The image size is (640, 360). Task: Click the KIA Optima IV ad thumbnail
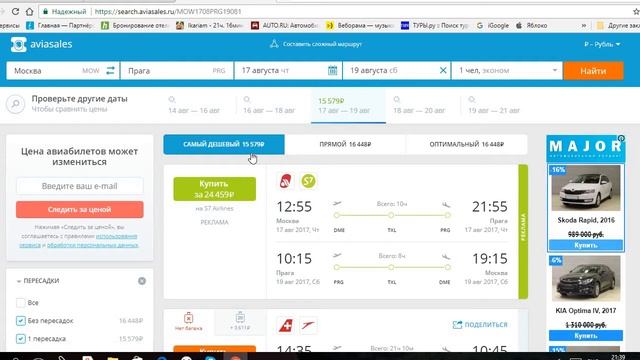click(x=586, y=279)
